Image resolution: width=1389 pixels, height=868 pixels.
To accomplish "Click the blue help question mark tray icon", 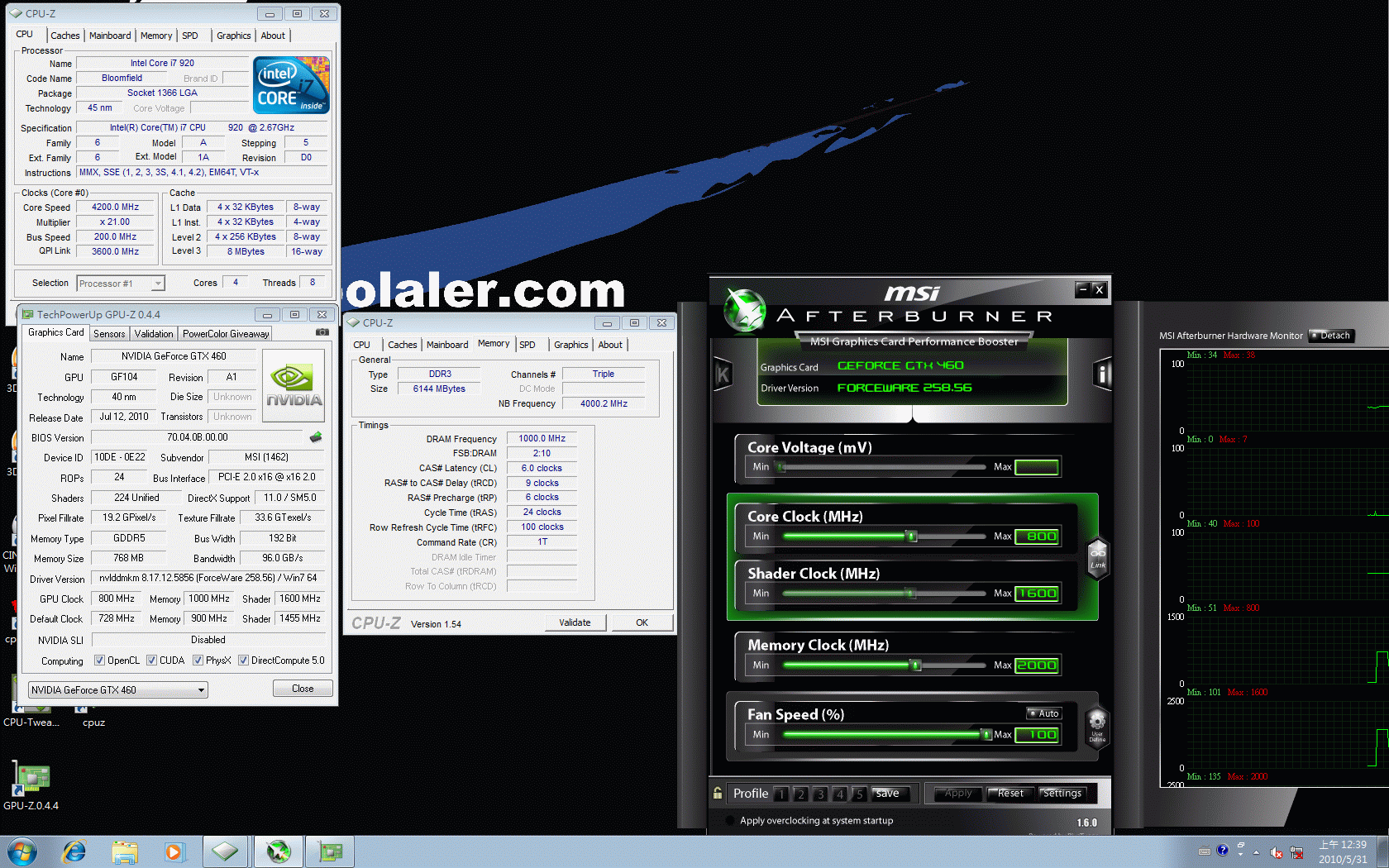I will [1223, 851].
